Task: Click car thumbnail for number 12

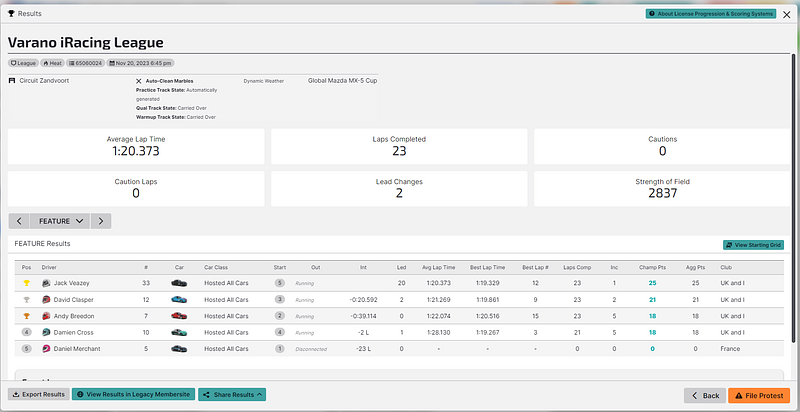Action: [179, 299]
